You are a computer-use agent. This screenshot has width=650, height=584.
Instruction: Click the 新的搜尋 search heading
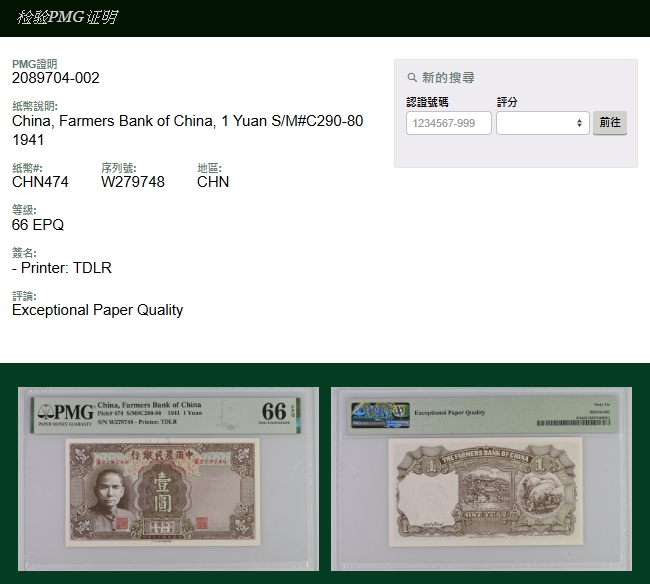(448, 78)
